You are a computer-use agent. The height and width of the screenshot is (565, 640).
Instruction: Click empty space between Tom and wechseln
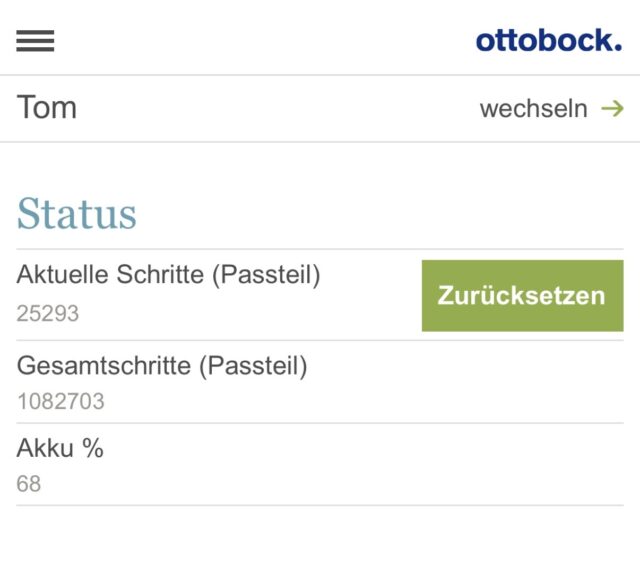coord(270,108)
